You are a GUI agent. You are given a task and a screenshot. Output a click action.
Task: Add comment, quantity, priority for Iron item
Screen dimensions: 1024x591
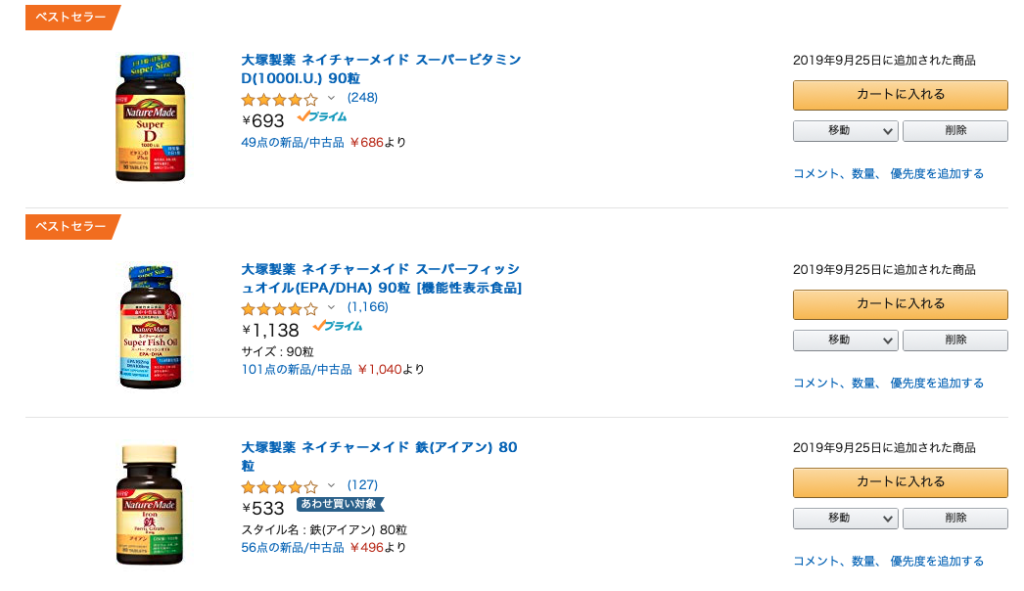click(888, 561)
